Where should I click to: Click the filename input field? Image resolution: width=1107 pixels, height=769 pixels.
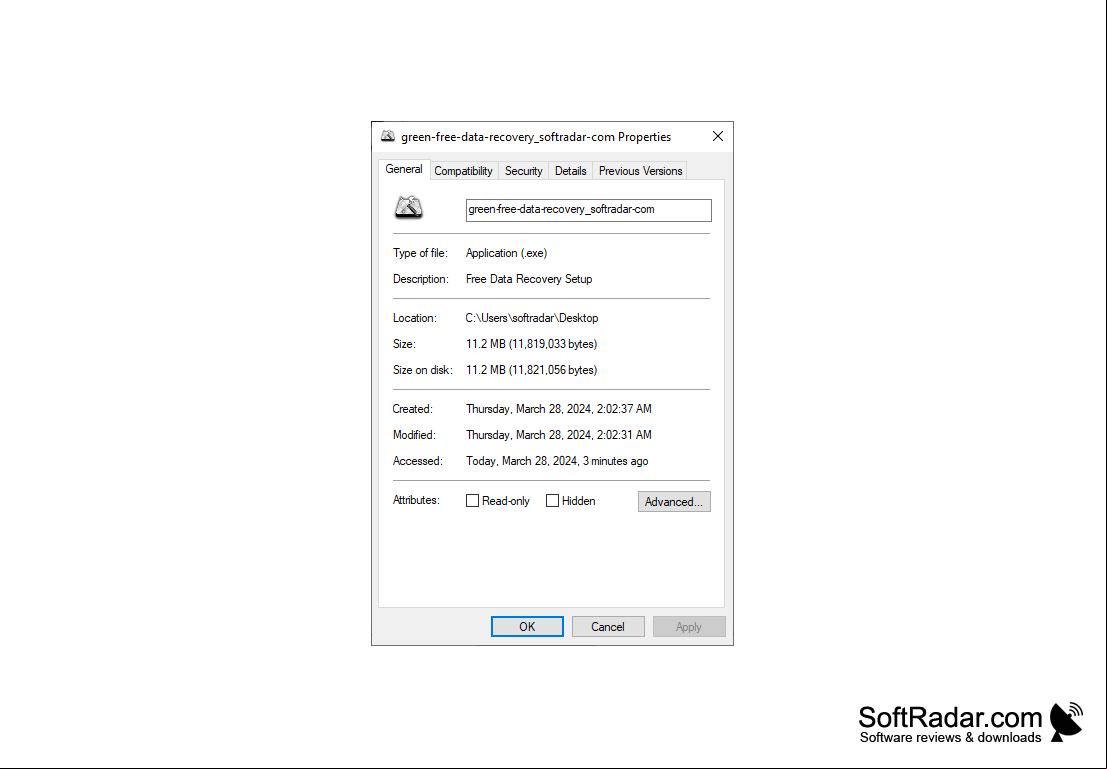point(588,210)
